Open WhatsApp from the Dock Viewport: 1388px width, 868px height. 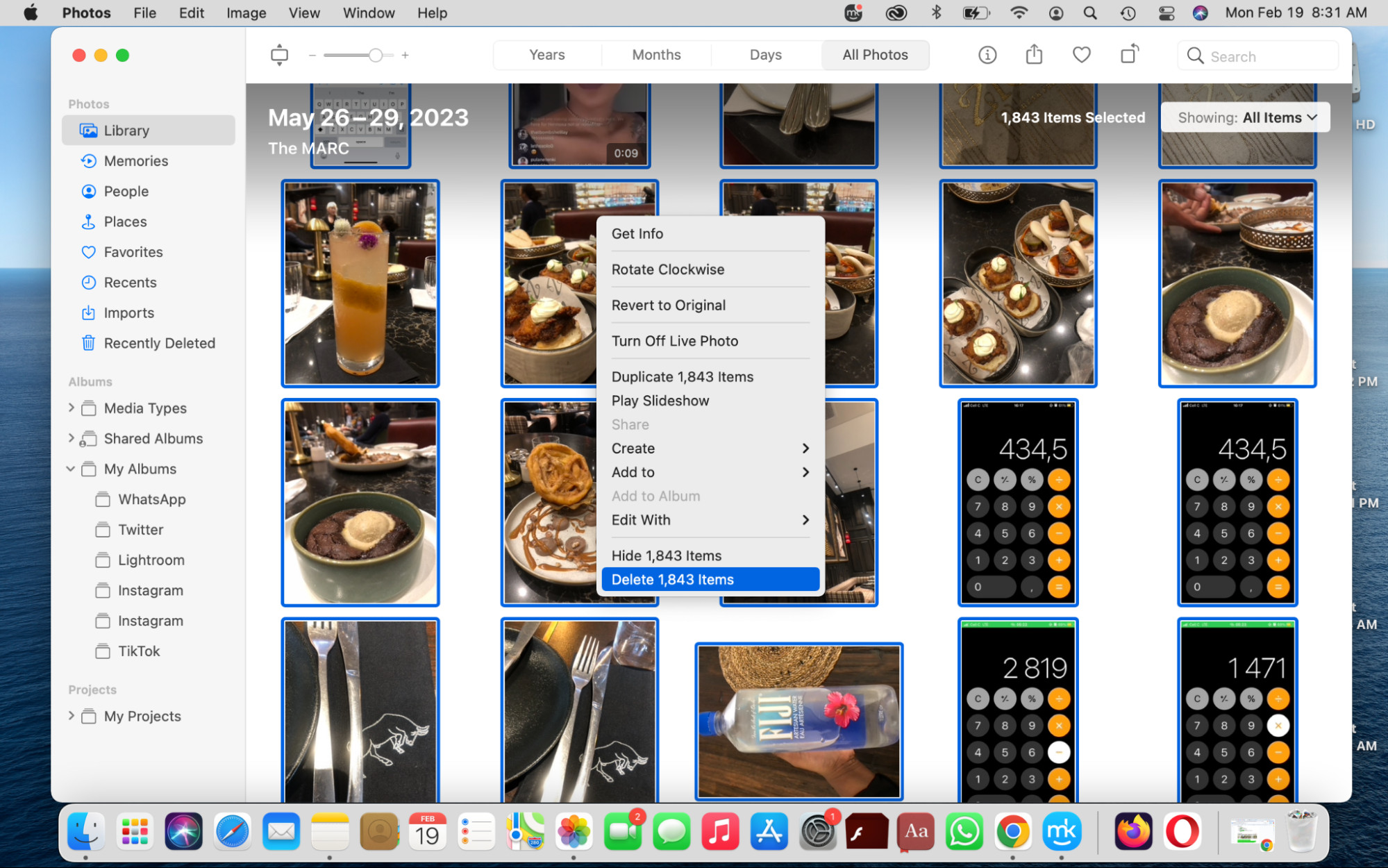[x=964, y=831]
